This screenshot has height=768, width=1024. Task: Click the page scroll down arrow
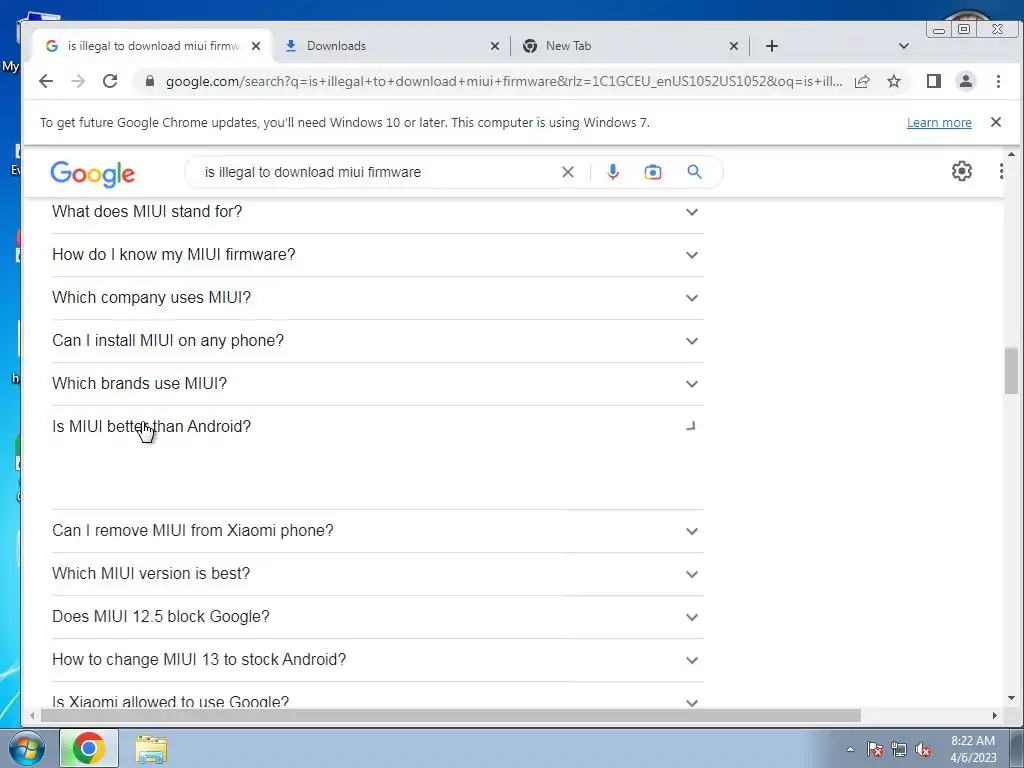point(1011,699)
